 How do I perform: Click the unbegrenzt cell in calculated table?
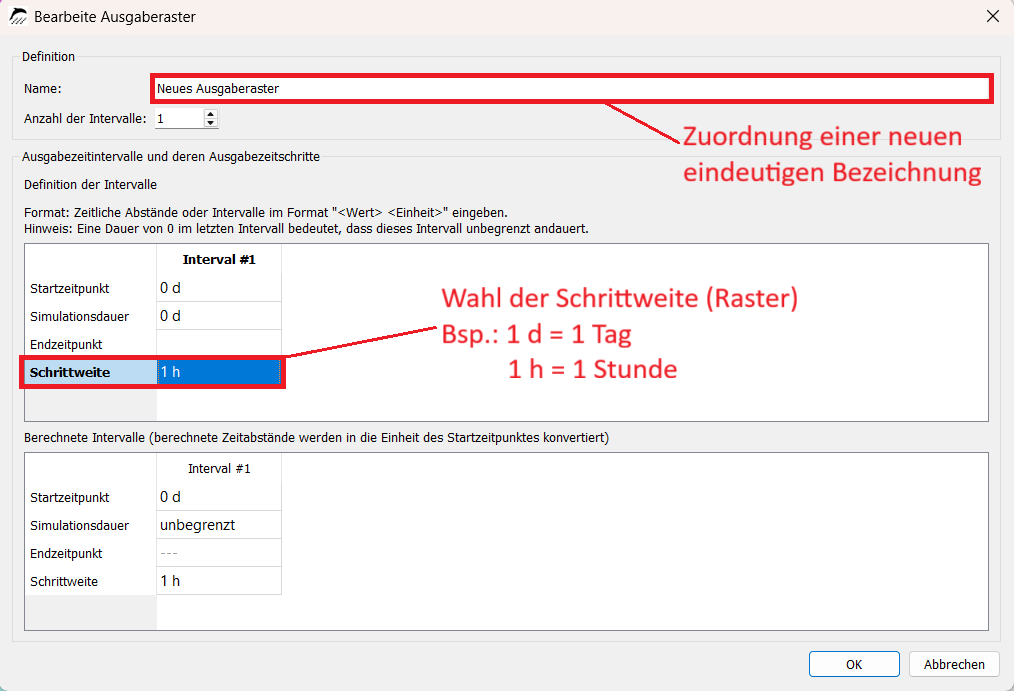click(x=219, y=525)
